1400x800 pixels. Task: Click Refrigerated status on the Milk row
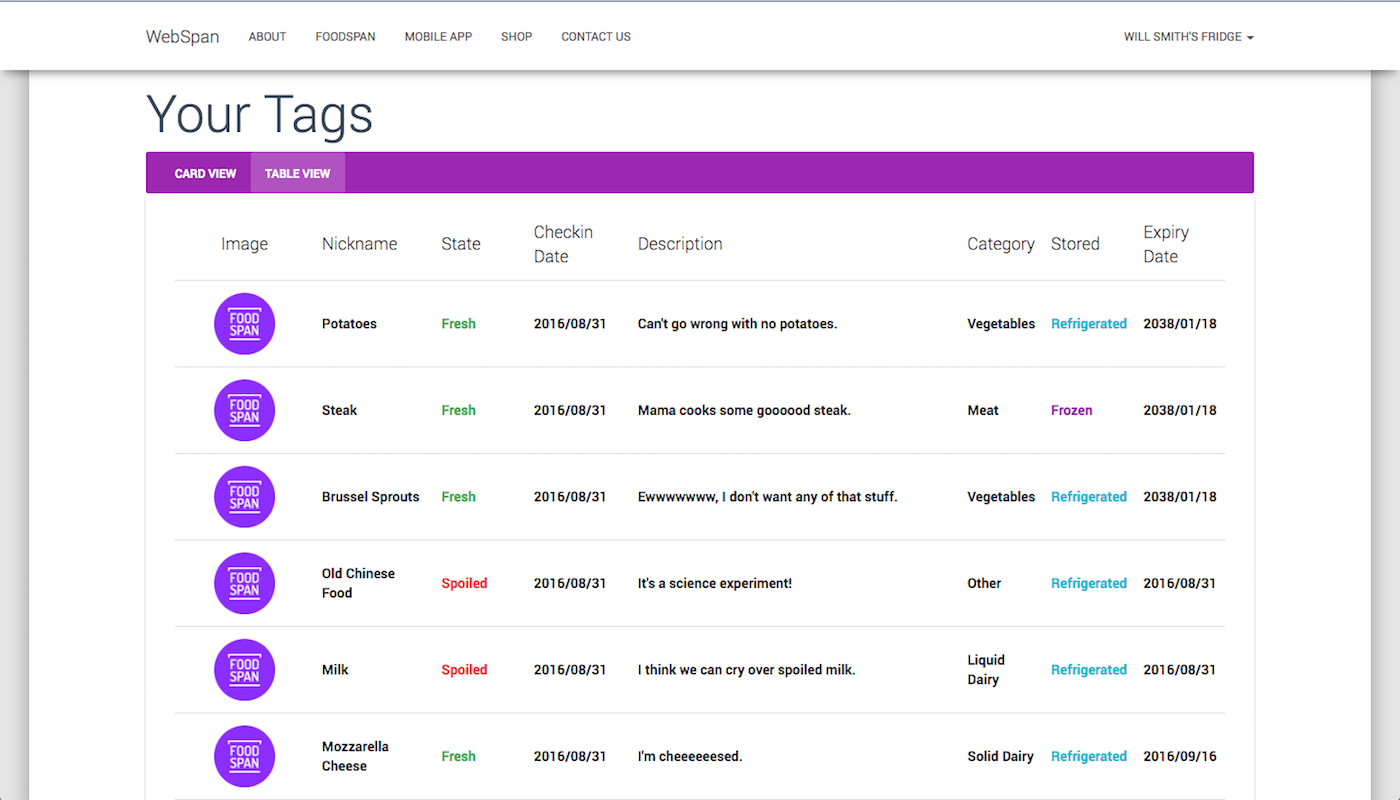(x=1088, y=670)
